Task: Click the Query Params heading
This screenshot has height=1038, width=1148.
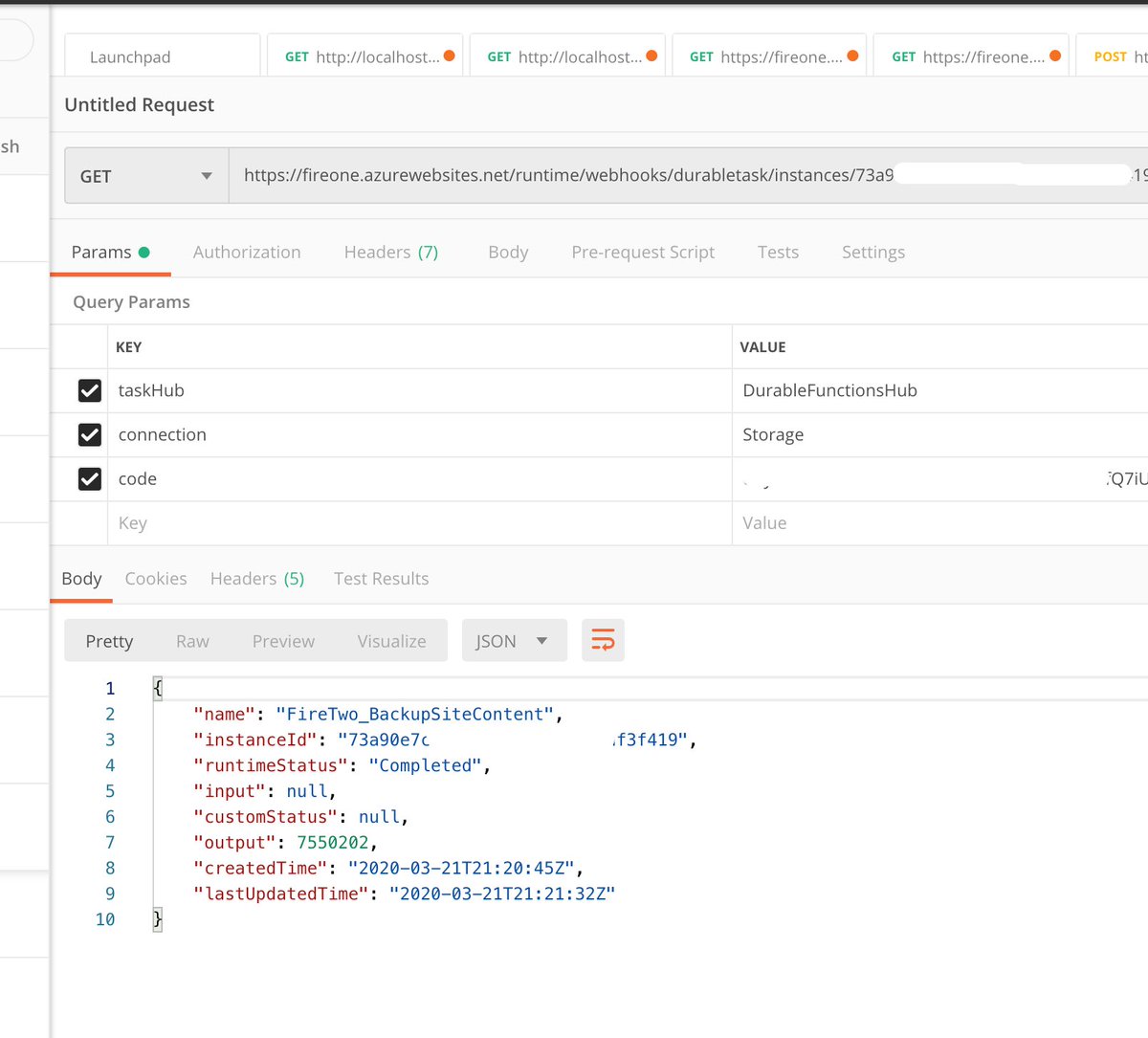Action: coord(131,302)
